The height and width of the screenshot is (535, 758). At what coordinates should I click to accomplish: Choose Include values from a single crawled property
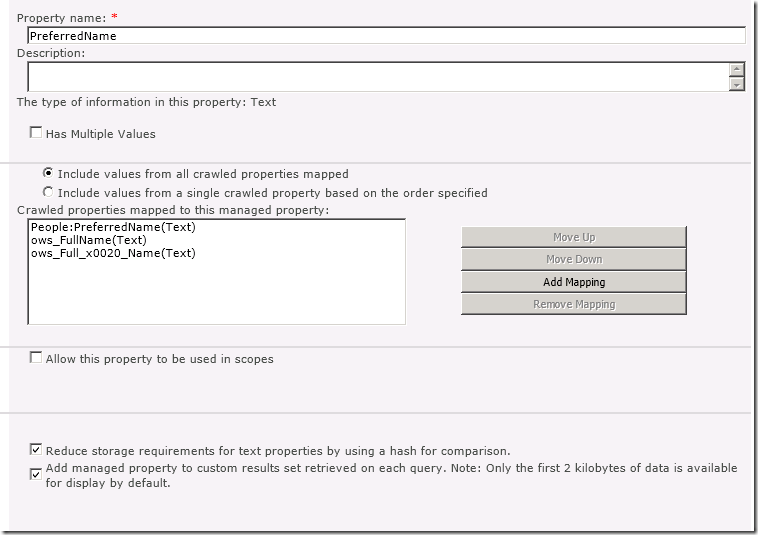pos(47,192)
